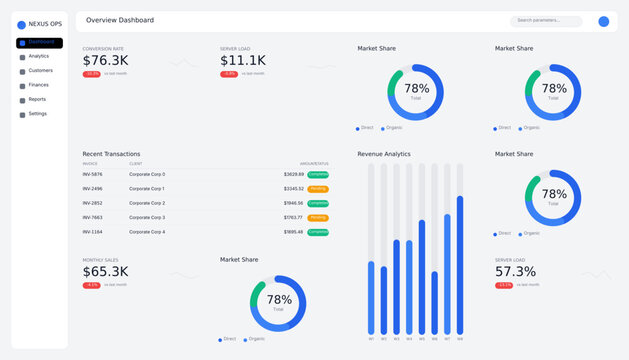Click Completed badge on INV-5876 row

318,175
